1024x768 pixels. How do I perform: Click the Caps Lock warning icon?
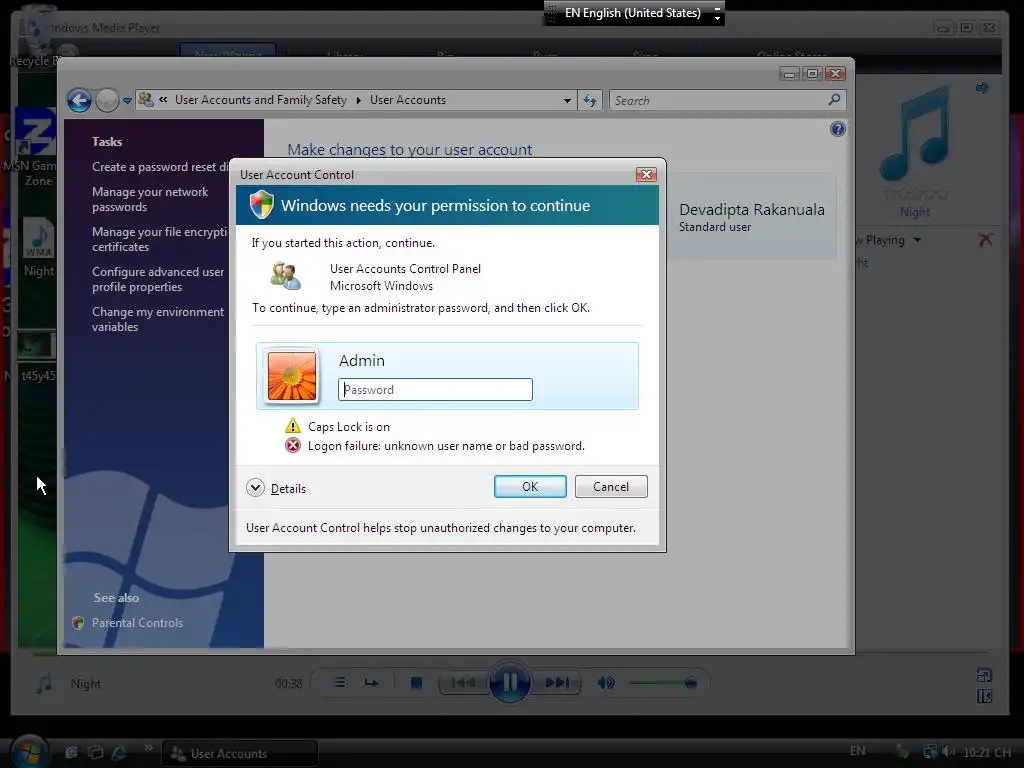[293, 426]
